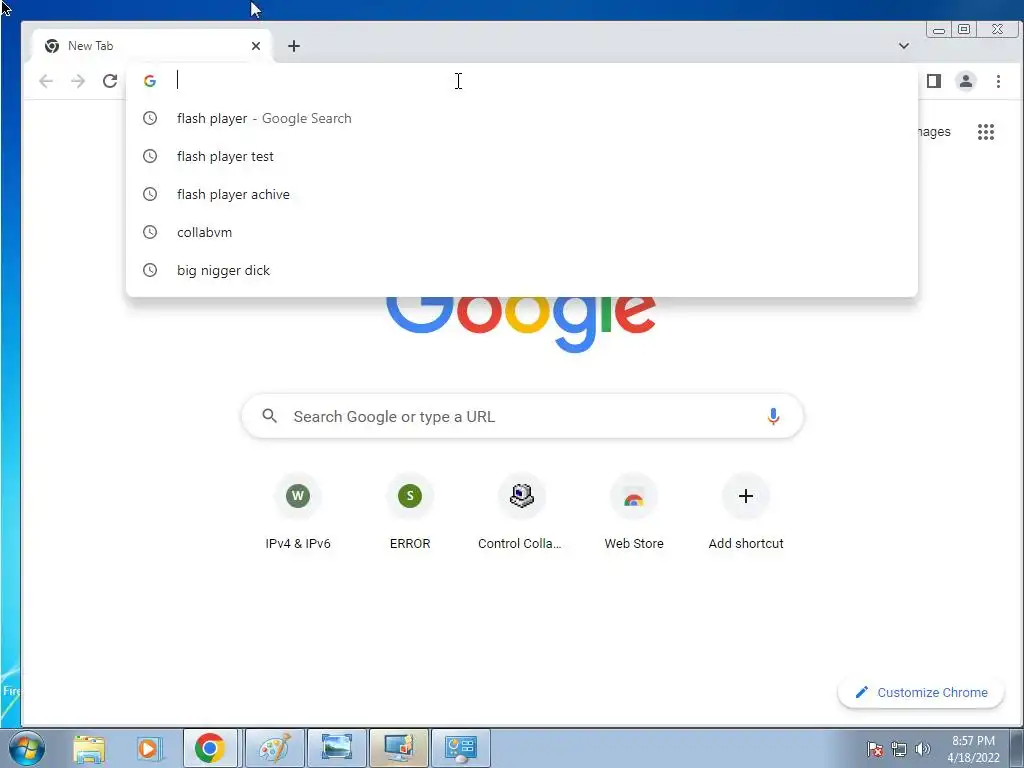Choose the 'flash player - Google Search' suggestion
The height and width of the screenshot is (768, 1024).
tap(522, 118)
